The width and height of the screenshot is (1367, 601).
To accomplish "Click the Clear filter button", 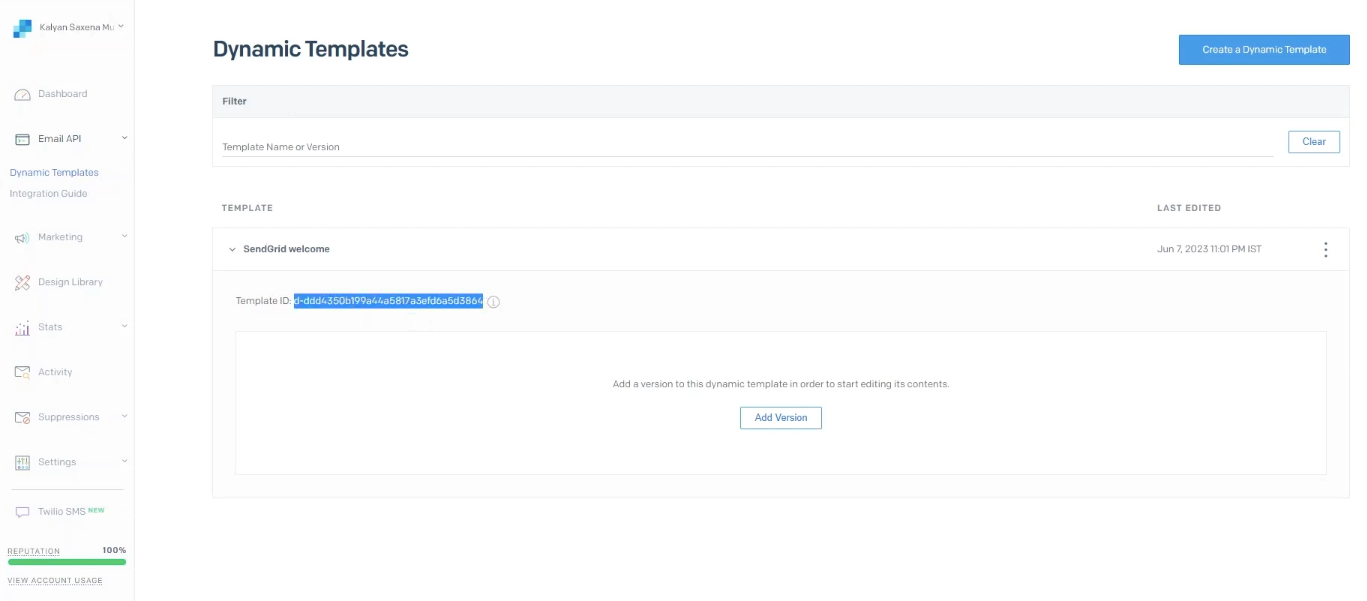I will (x=1314, y=142).
